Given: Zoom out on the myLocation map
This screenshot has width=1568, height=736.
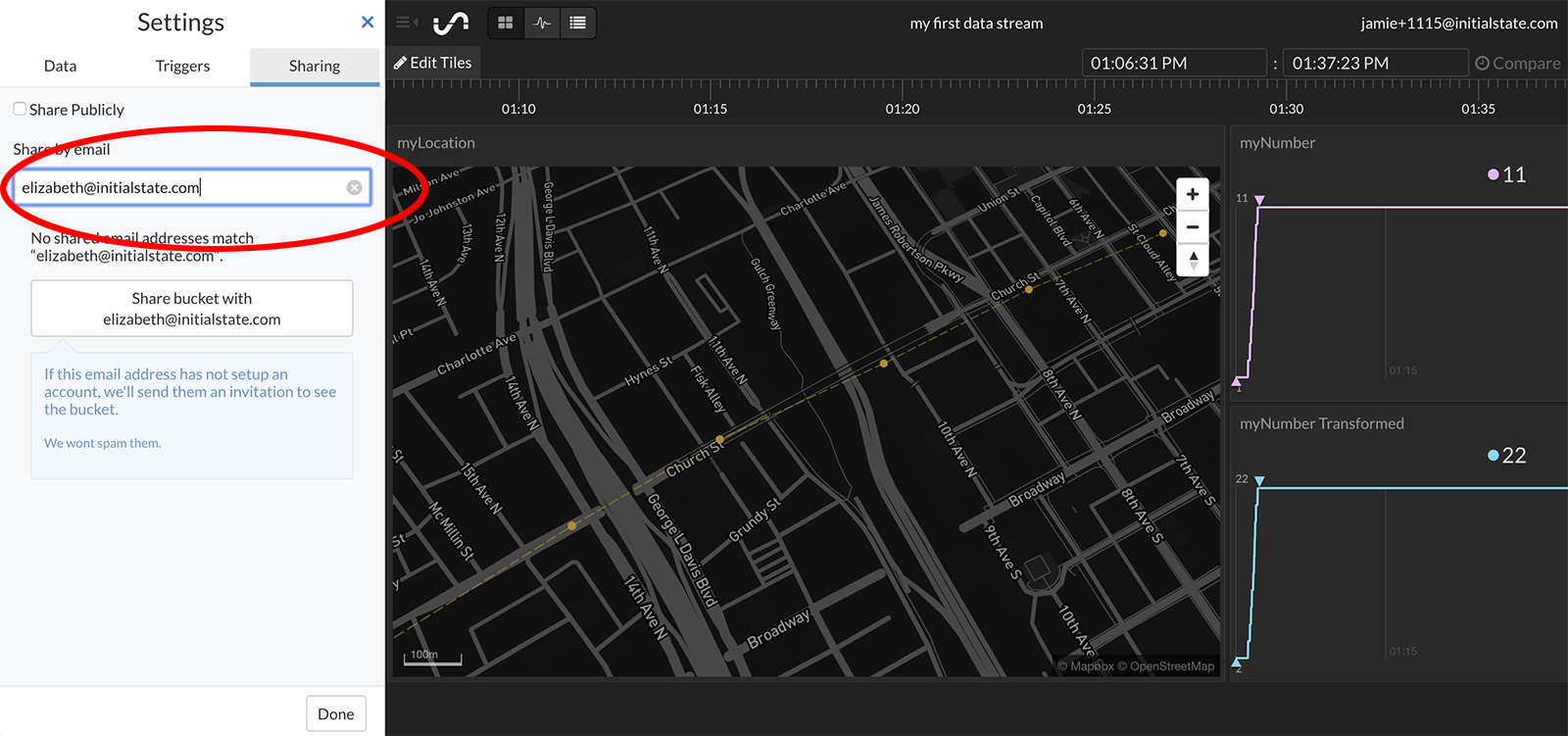Looking at the screenshot, I should 1192,227.
